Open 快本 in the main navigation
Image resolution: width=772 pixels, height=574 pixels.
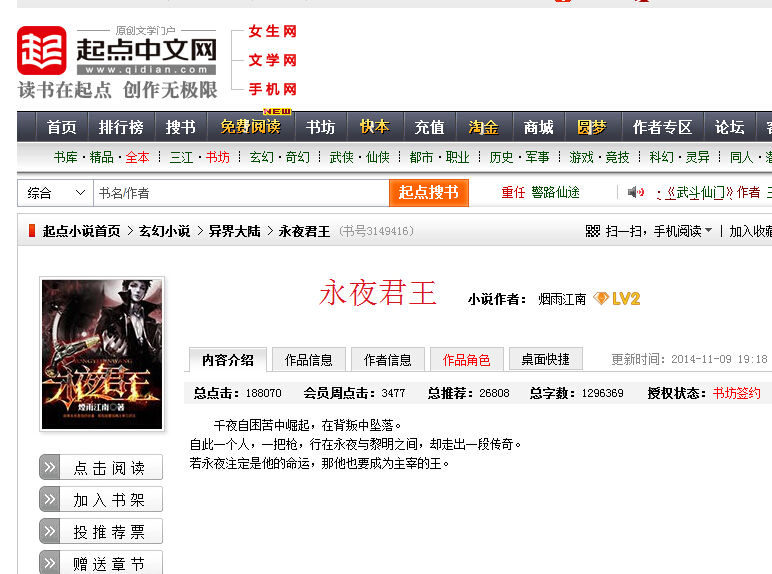[375, 127]
